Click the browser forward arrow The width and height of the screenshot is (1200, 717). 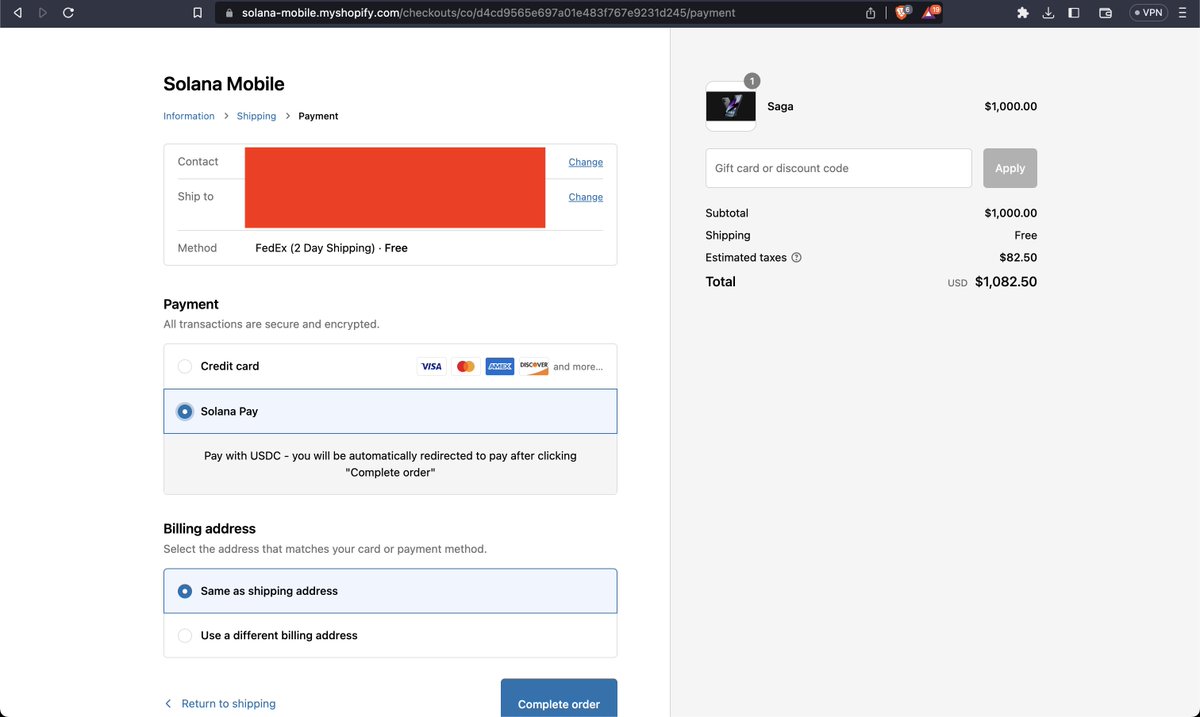42,13
